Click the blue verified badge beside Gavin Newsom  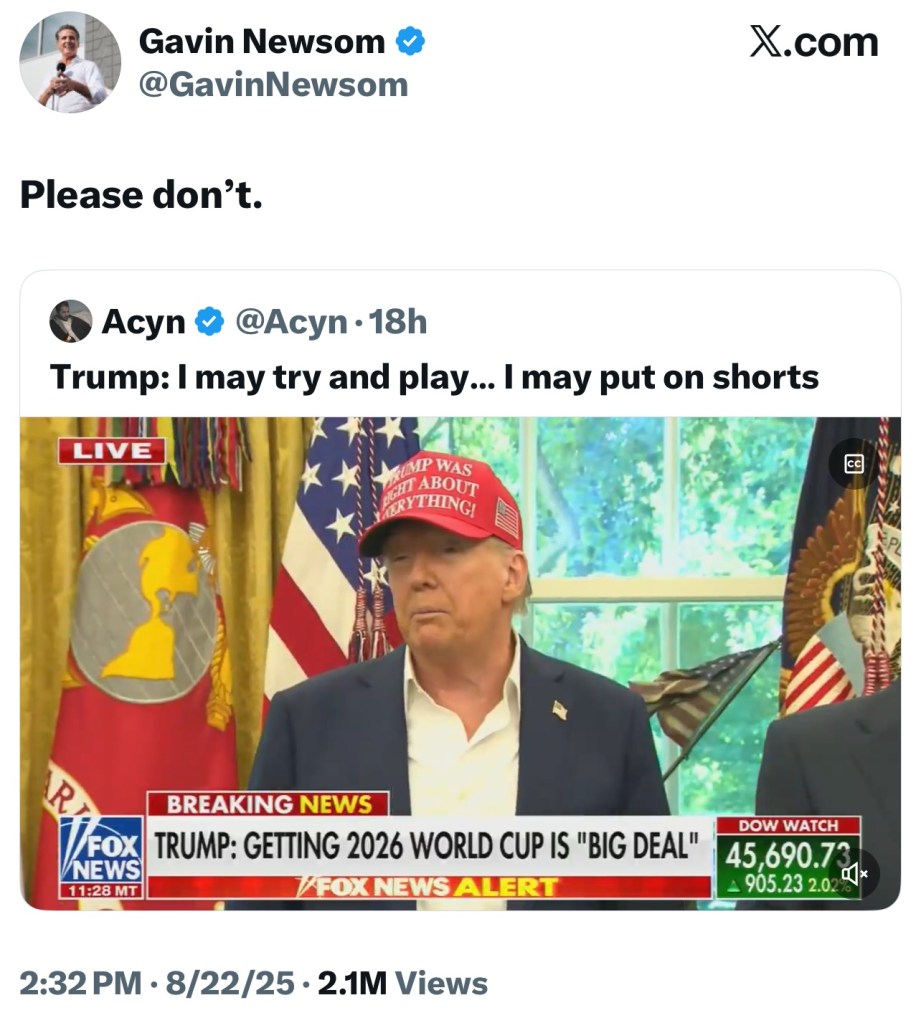[x=410, y=42]
